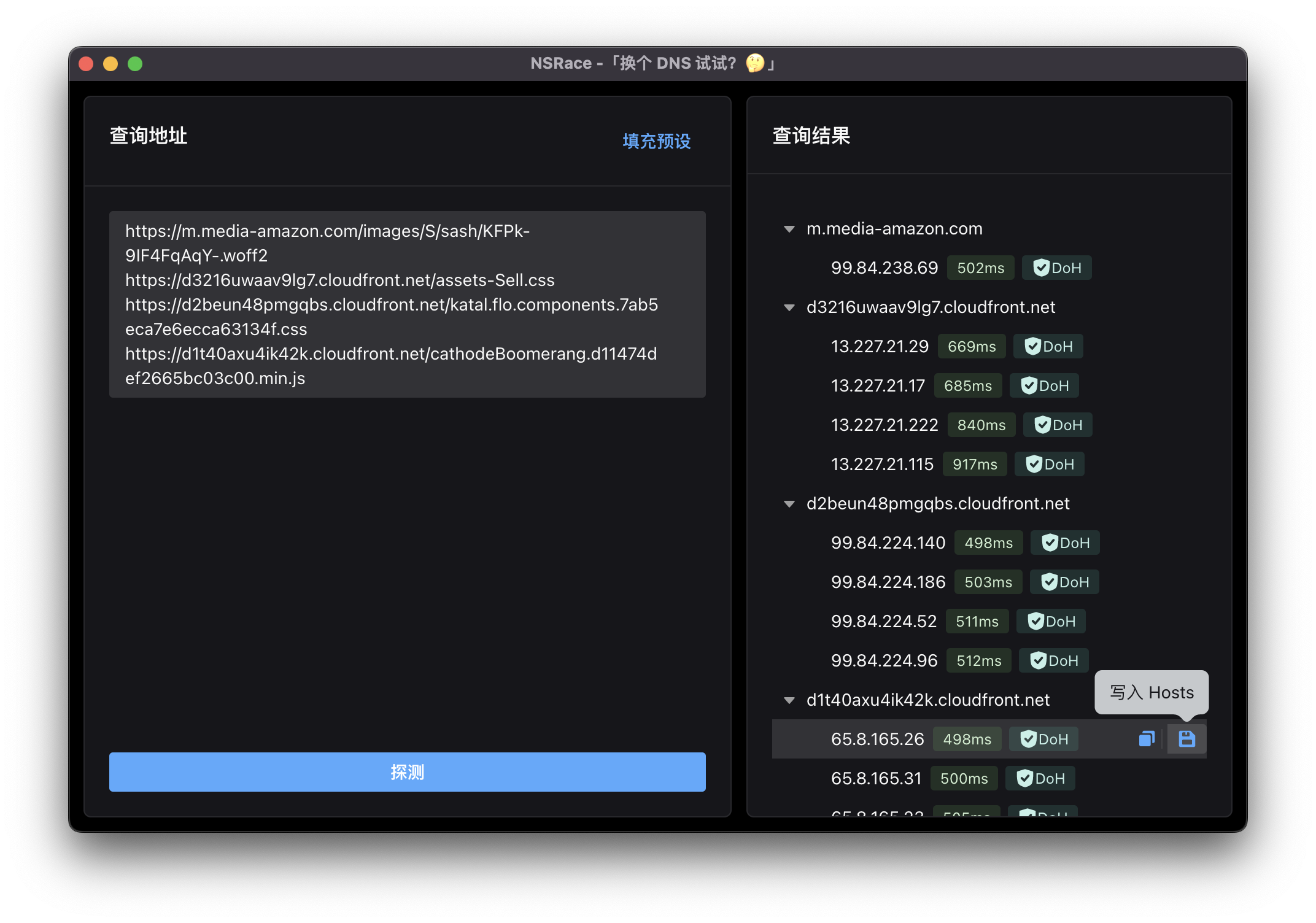Click the DoH badge beside 65.8.165.31
This screenshot has width=1316, height=923.
1040,778
